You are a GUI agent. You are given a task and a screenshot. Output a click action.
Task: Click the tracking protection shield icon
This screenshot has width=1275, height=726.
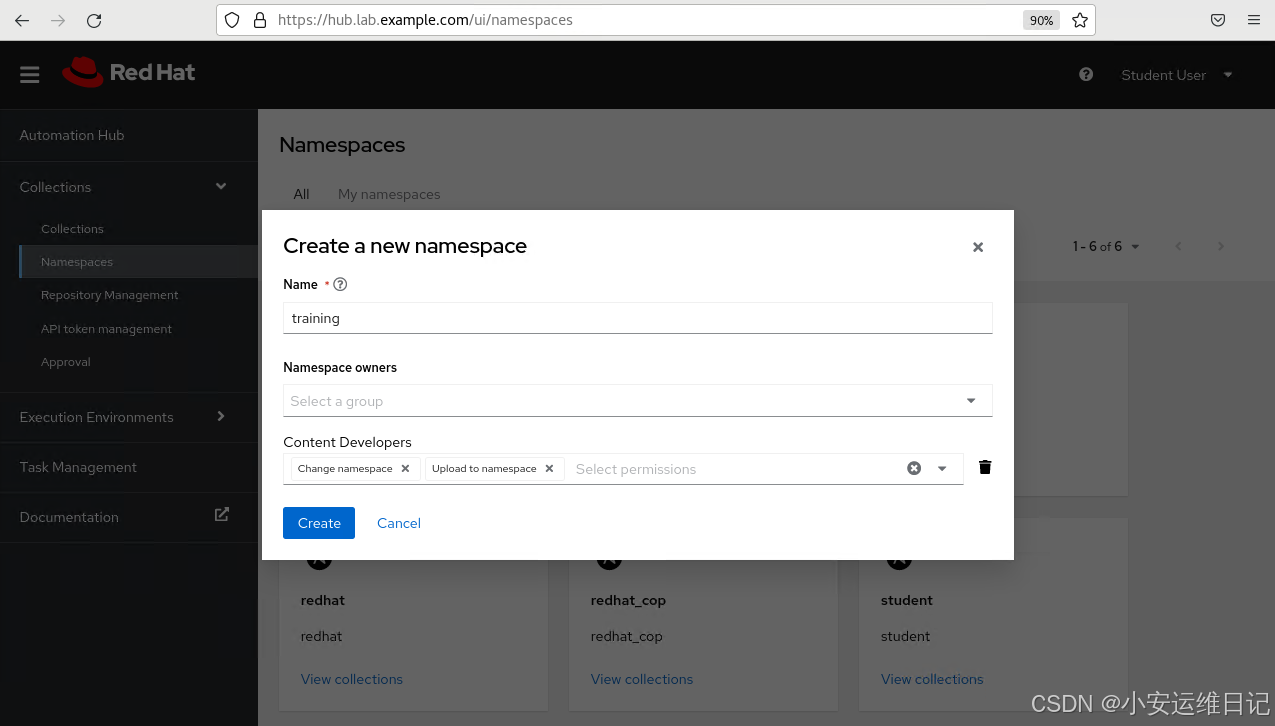point(232,20)
